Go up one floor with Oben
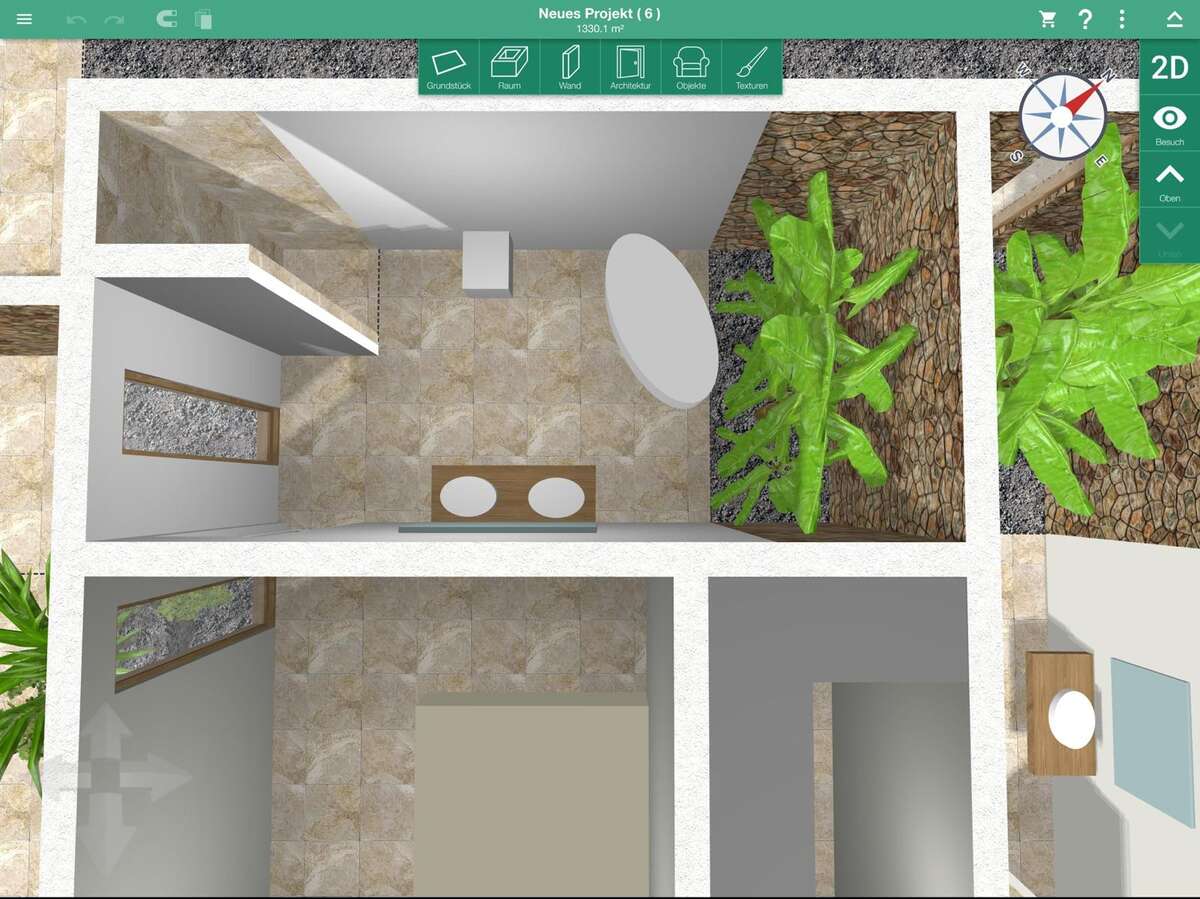 coord(1169,181)
